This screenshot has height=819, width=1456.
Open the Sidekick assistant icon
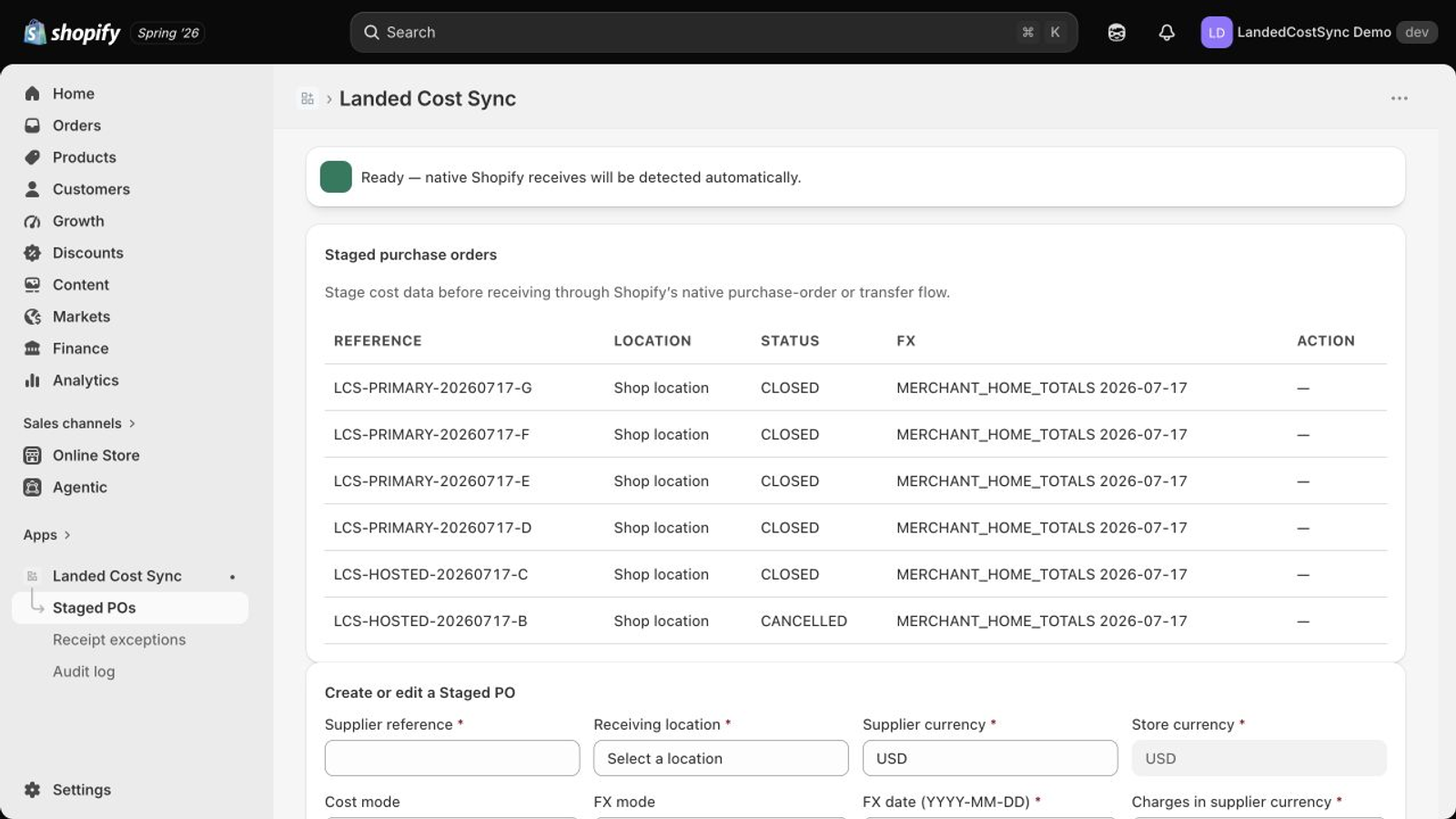click(x=1117, y=33)
